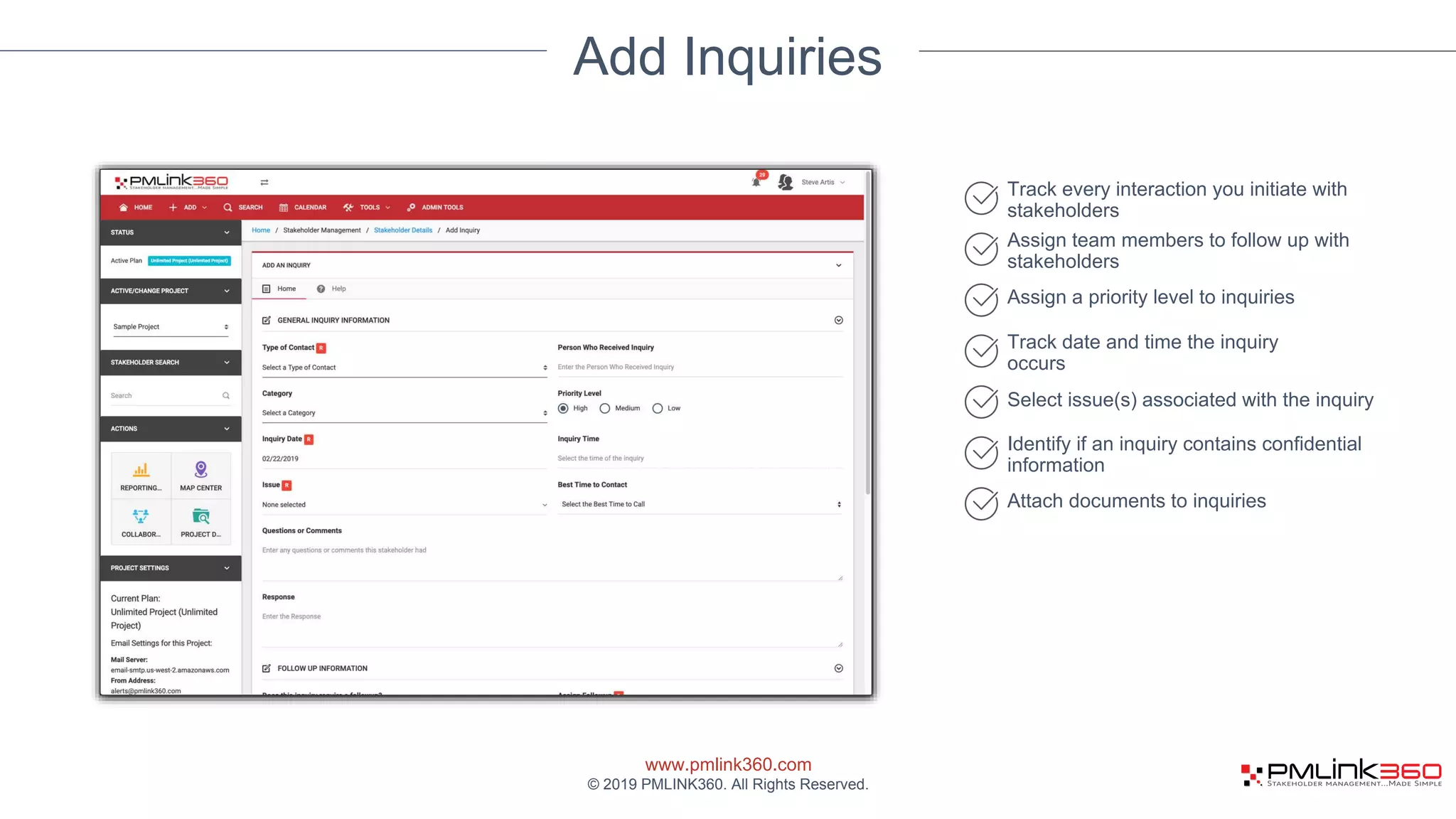Open the ADD menu
This screenshot has width=1456, height=819.
coord(188,208)
